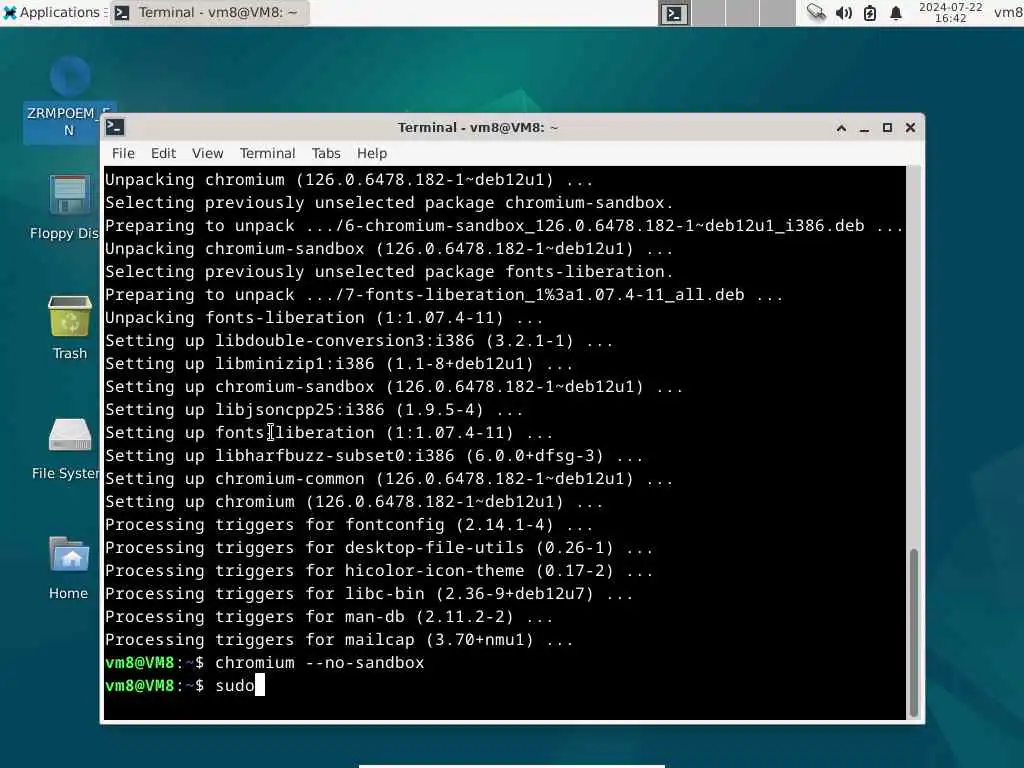The image size is (1024, 768).
Task: Open the network connection tray icon
Action: point(816,12)
